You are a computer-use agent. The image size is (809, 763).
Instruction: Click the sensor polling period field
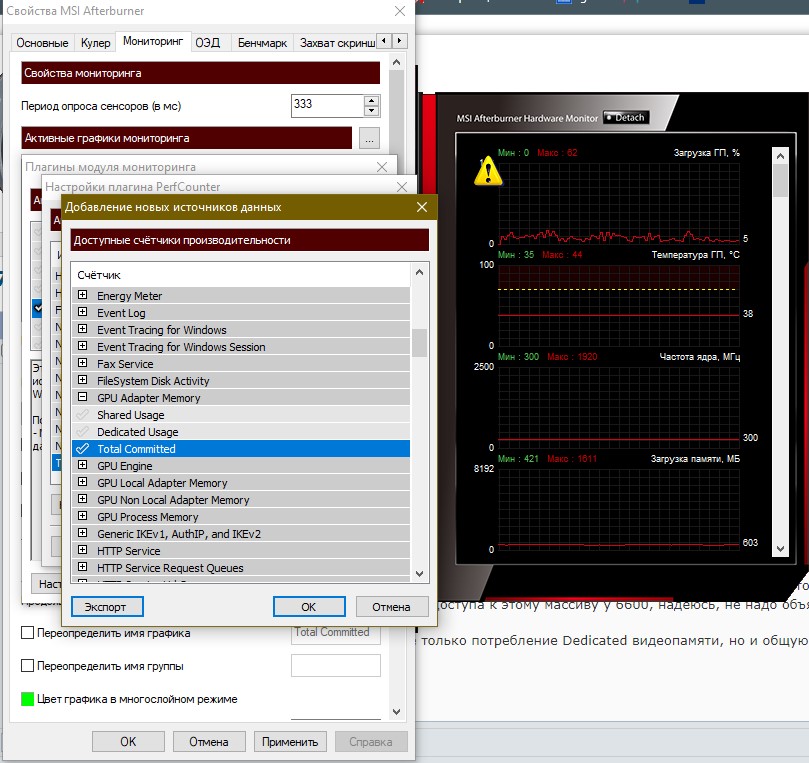(328, 106)
